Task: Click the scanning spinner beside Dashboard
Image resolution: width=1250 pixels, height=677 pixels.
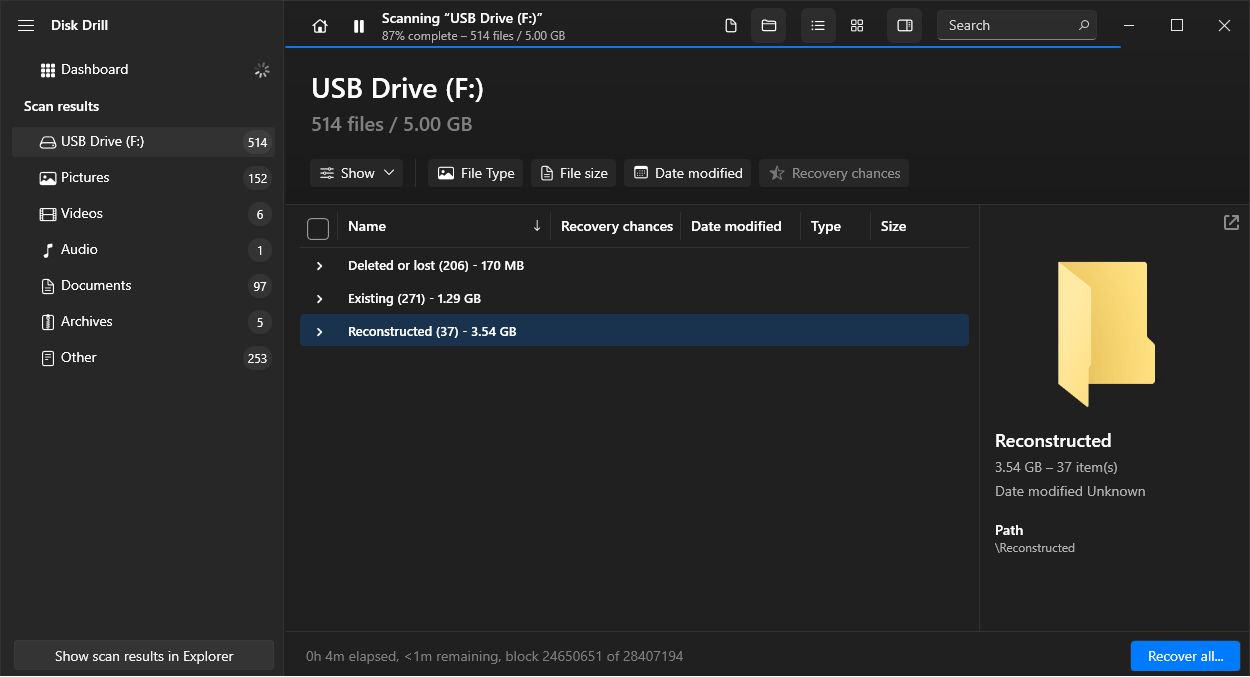Action: point(262,70)
